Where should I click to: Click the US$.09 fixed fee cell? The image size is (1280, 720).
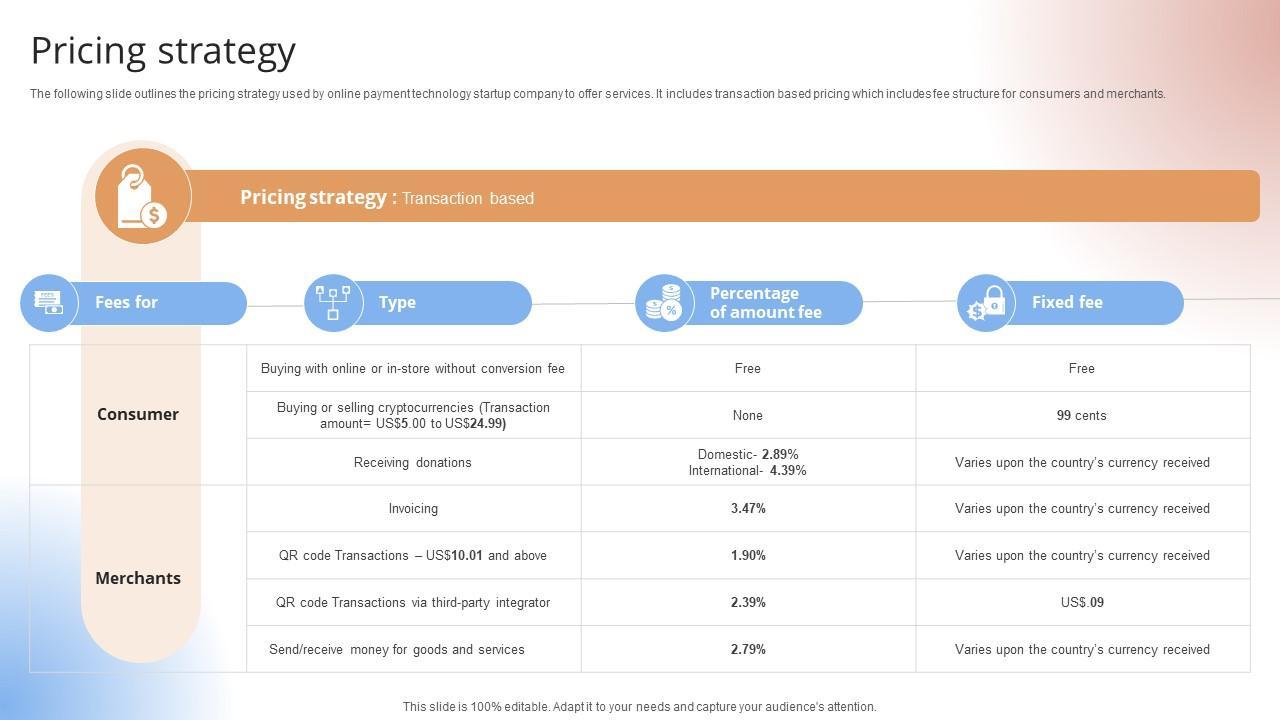[x=1082, y=602]
